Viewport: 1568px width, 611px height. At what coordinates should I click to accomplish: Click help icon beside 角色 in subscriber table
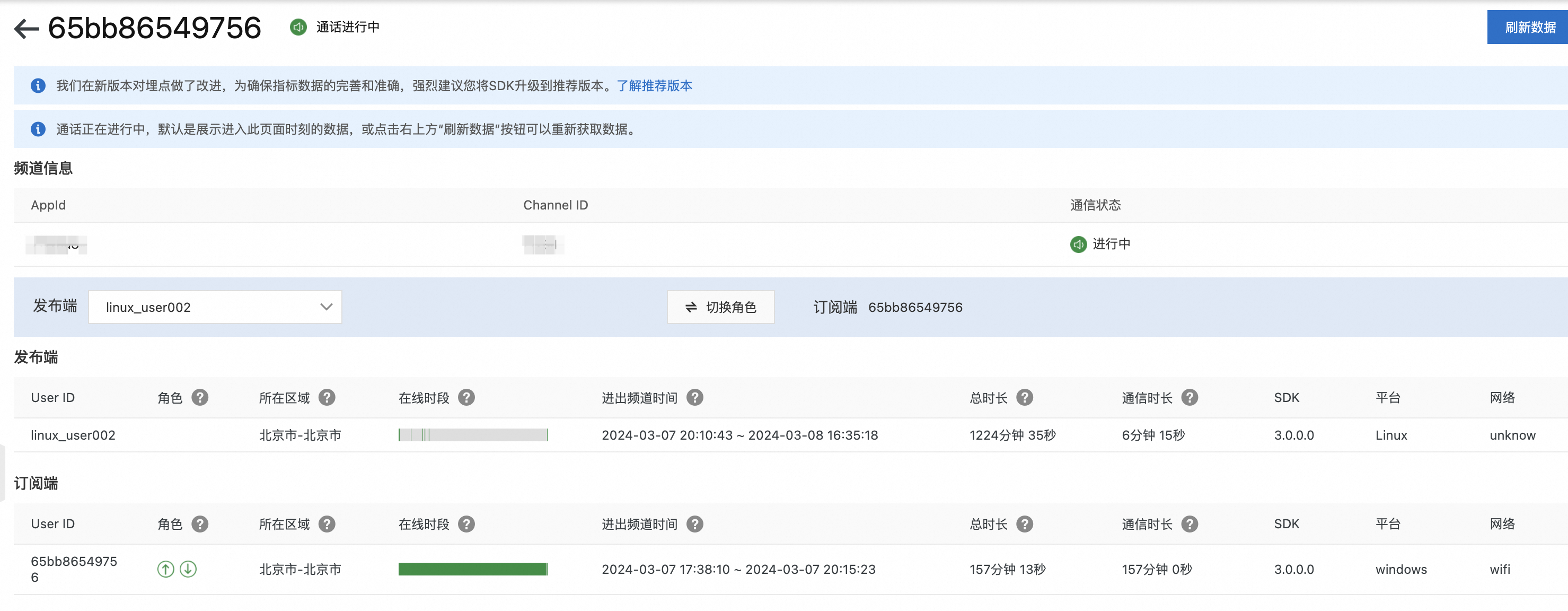tap(200, 524)
